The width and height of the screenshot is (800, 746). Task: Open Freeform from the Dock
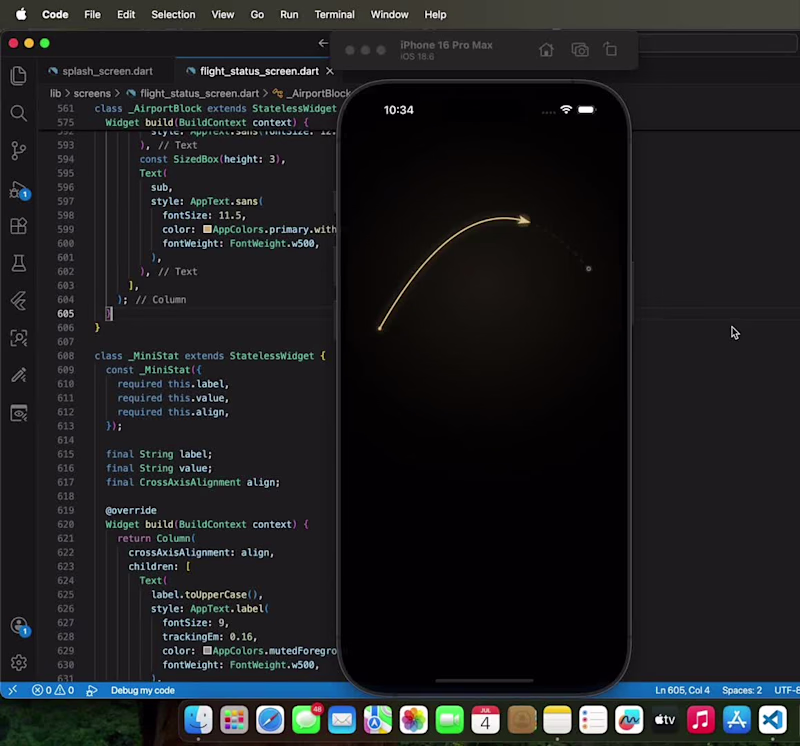[629, 719]
